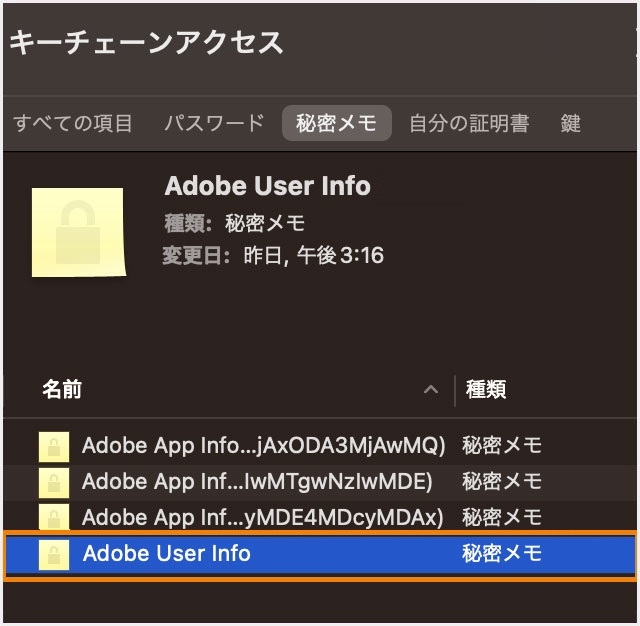
Task: Sort by the 種類 column header
Action: (486, 389)
